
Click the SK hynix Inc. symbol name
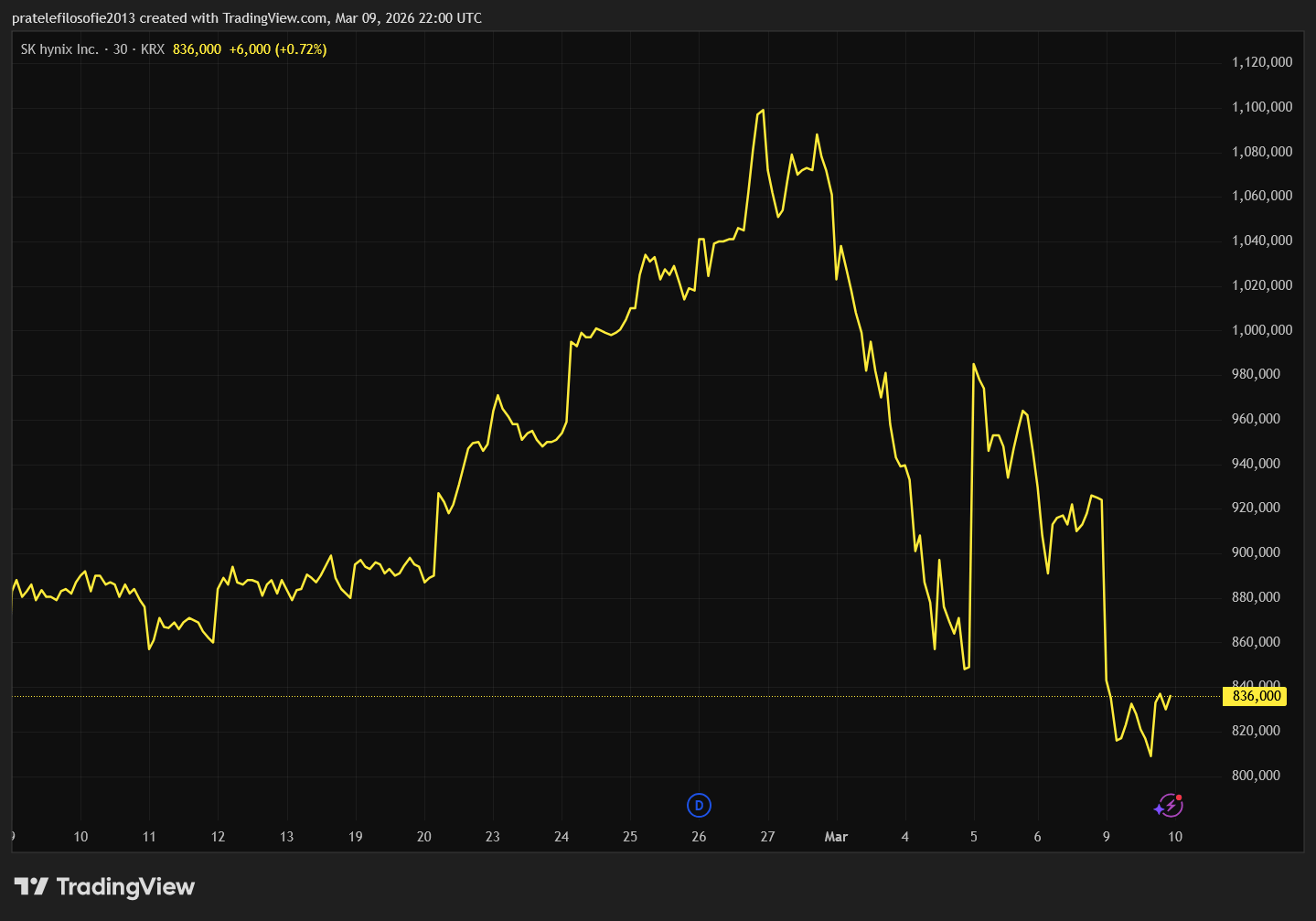point(59,49)
